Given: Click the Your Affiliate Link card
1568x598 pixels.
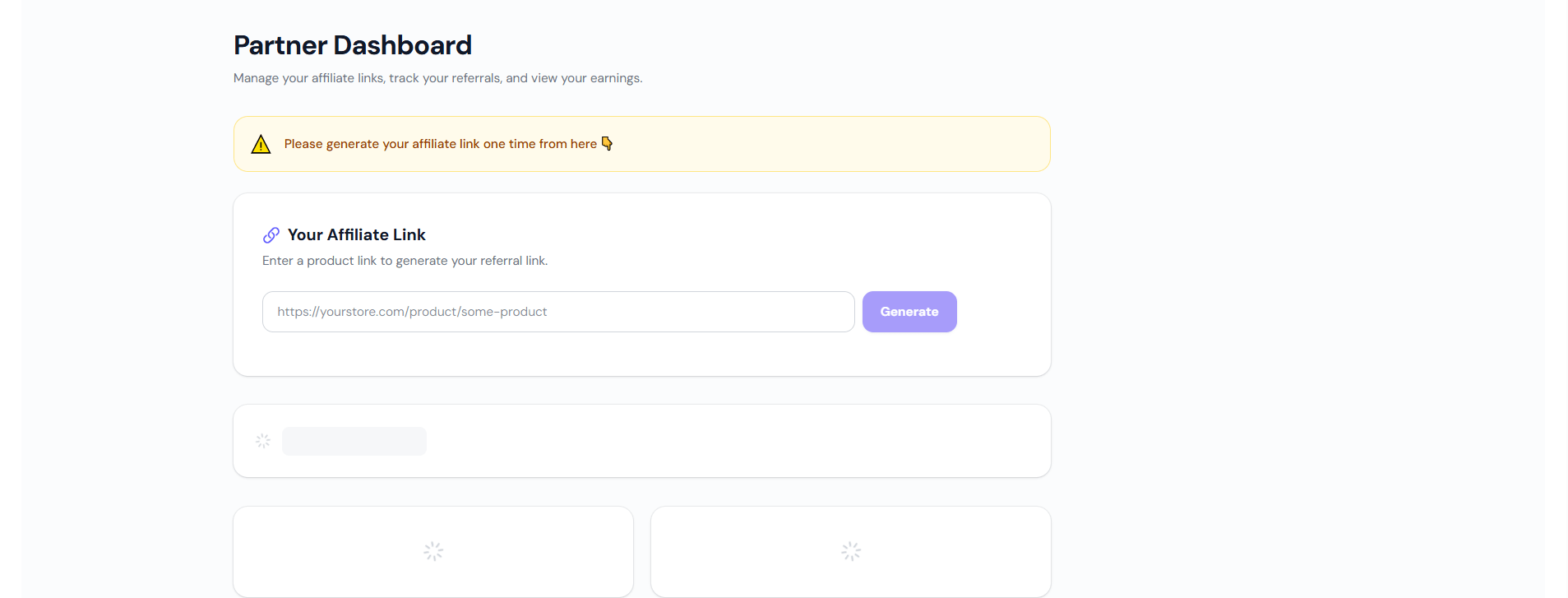Looking at the screenshot, I should click(641, 285).
